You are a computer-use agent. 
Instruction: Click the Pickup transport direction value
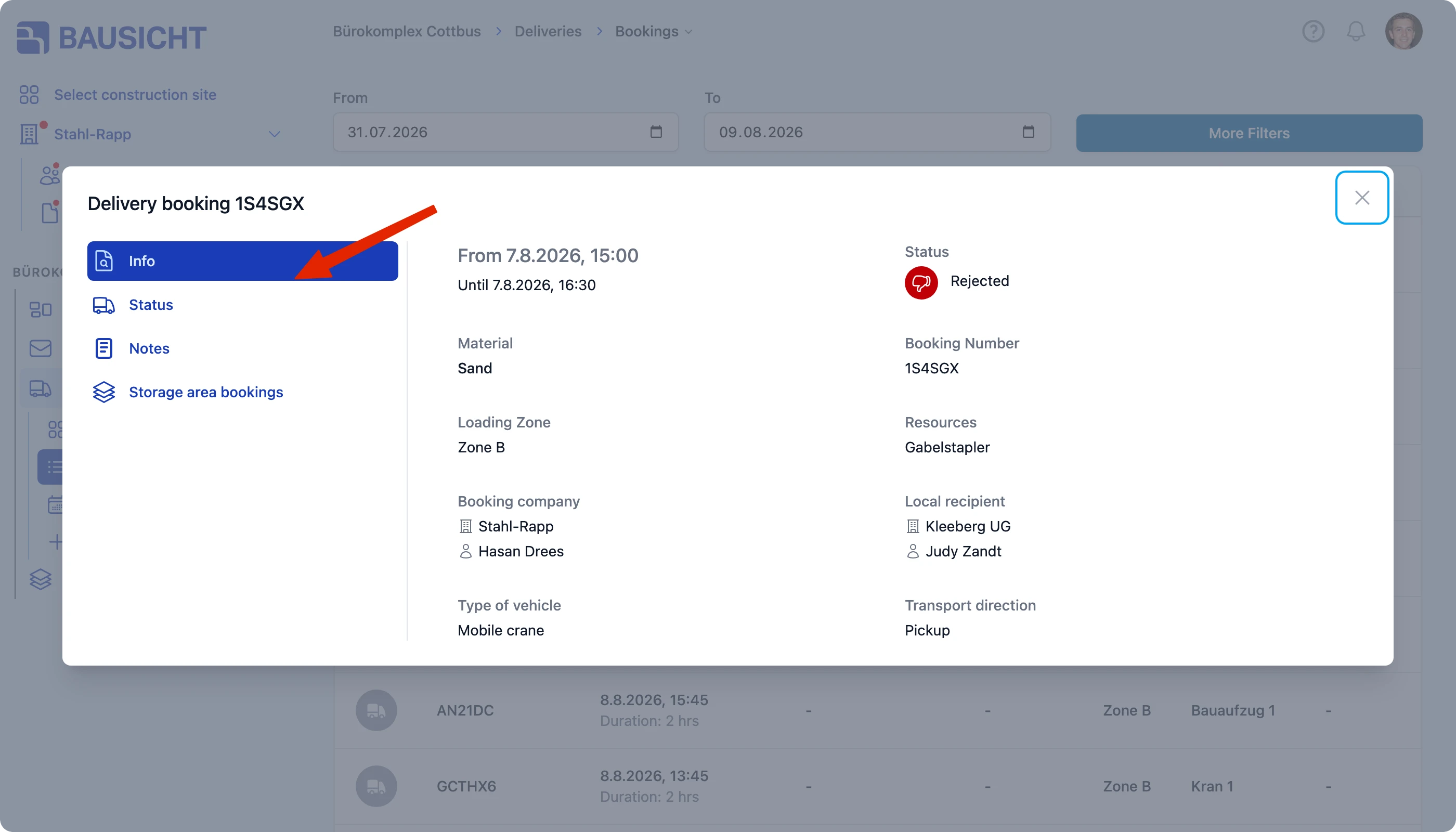927,630
